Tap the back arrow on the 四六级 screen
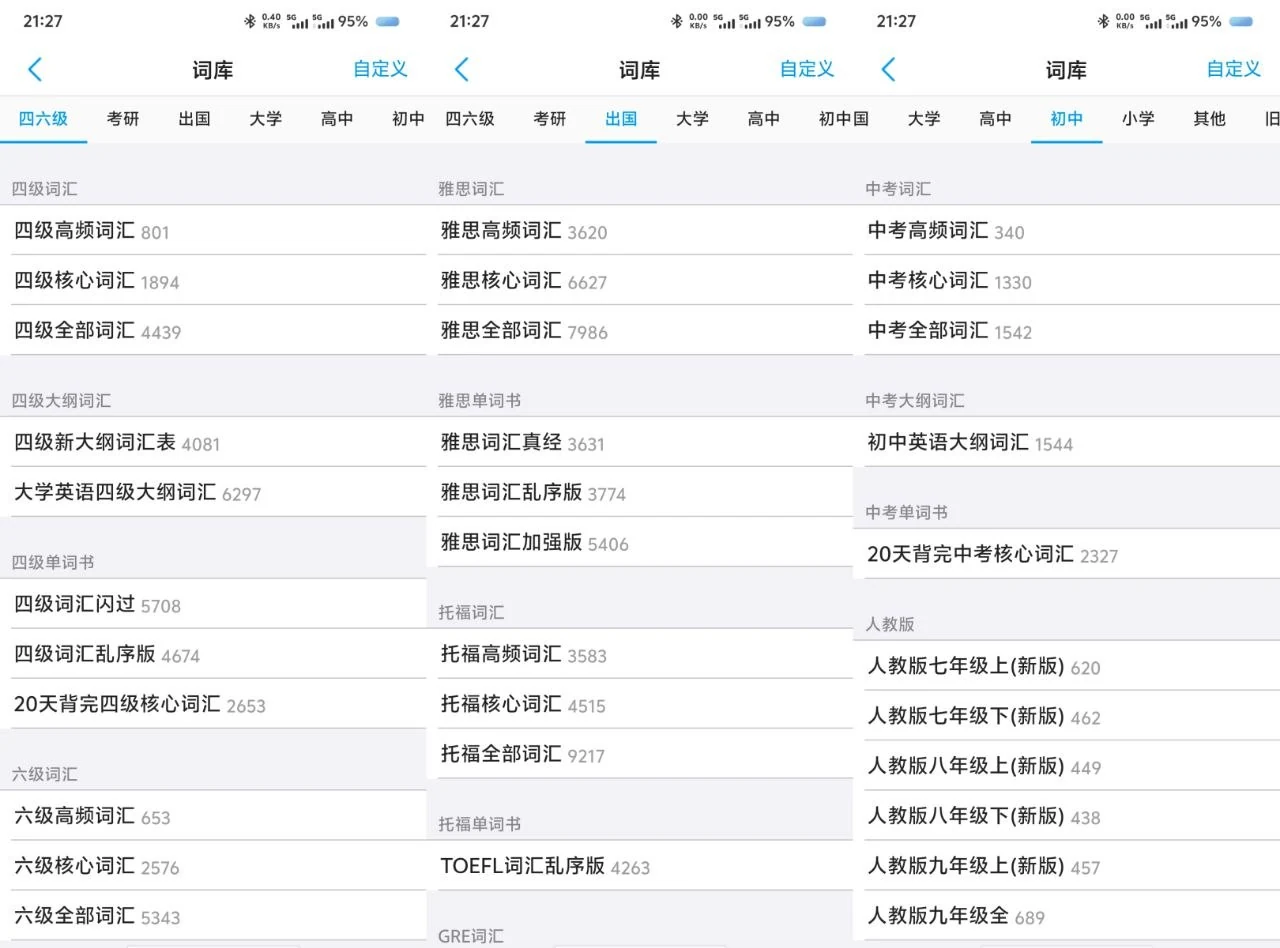 point(35,69)
